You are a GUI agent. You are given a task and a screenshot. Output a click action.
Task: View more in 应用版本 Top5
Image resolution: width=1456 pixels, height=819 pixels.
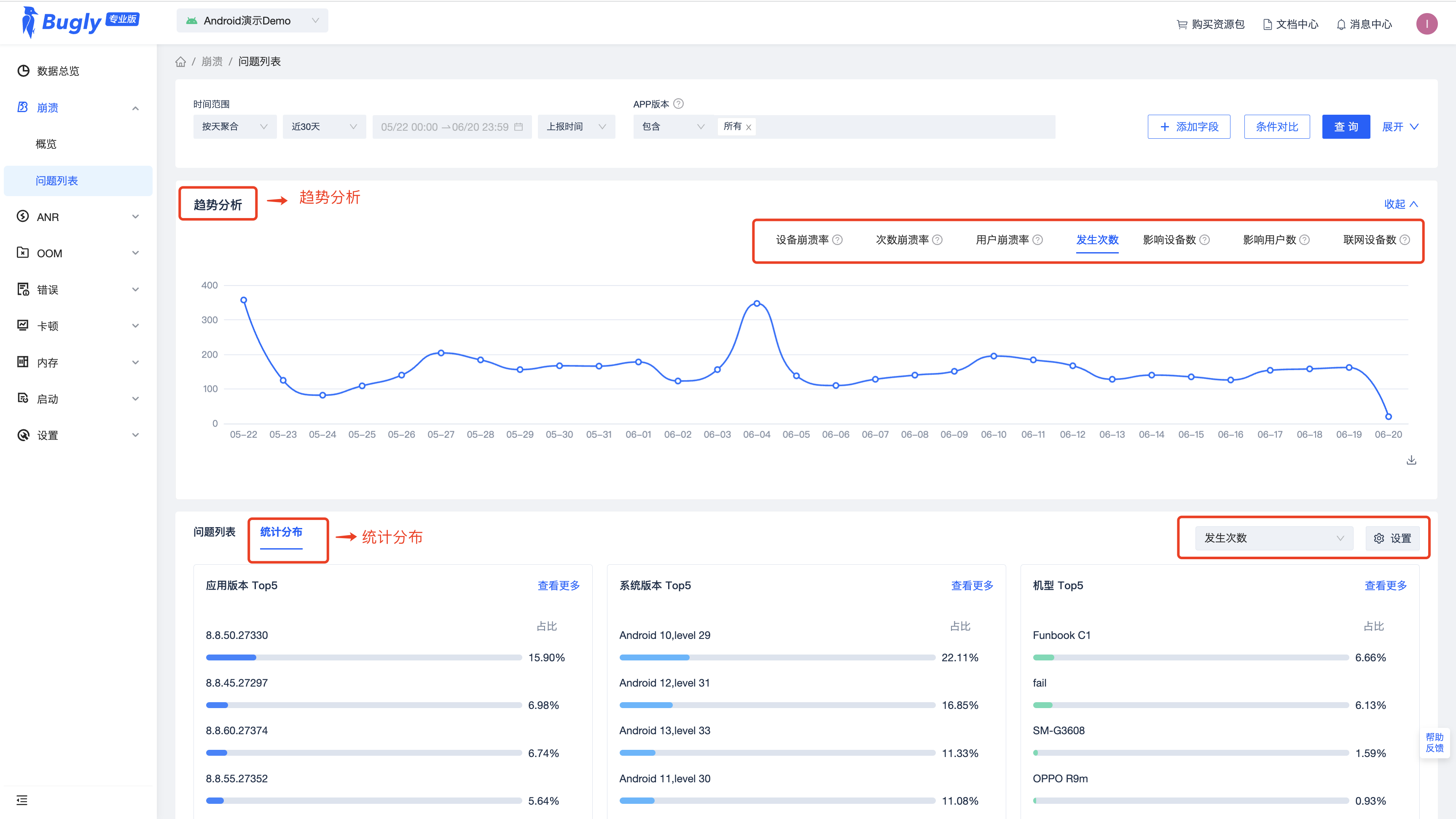tap(559, 585)
